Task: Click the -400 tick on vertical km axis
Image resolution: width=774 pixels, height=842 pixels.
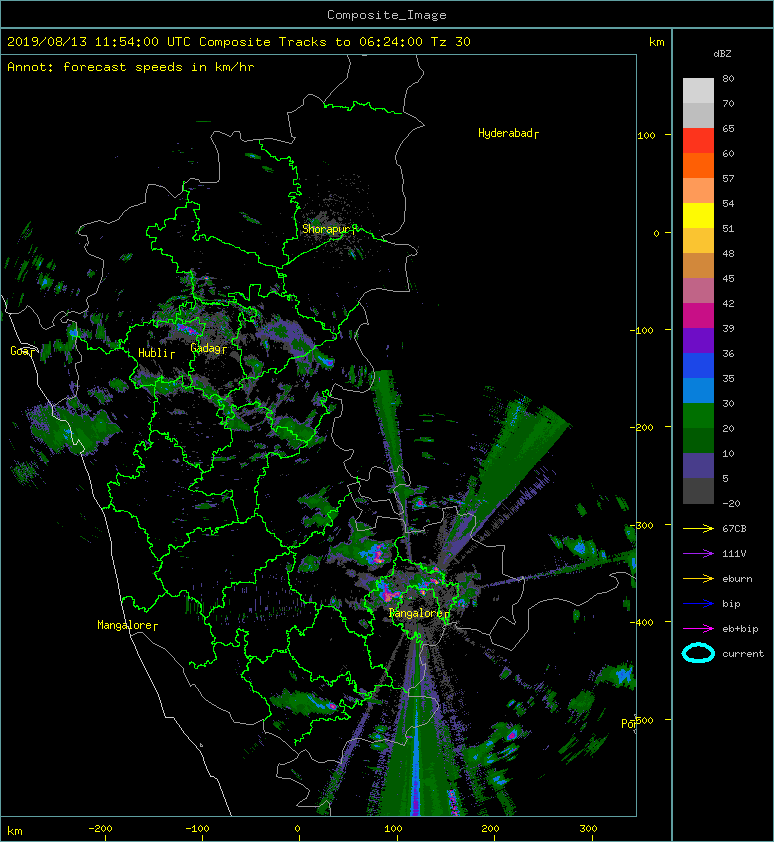Action: 642,623
